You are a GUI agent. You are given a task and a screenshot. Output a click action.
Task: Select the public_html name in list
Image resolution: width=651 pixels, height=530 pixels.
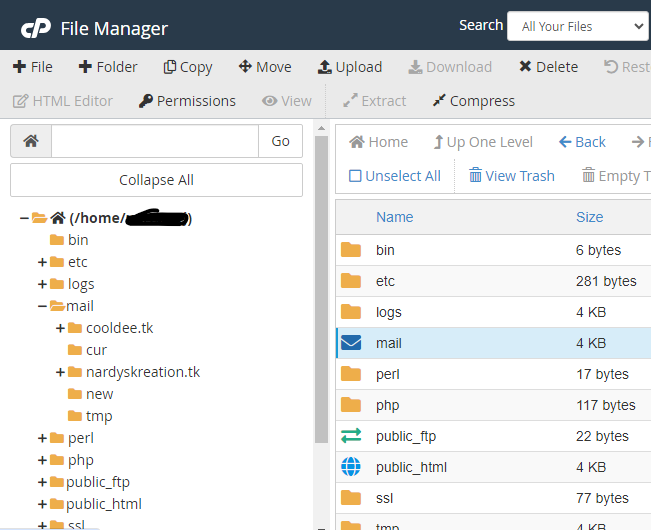(x=411, y=467)
